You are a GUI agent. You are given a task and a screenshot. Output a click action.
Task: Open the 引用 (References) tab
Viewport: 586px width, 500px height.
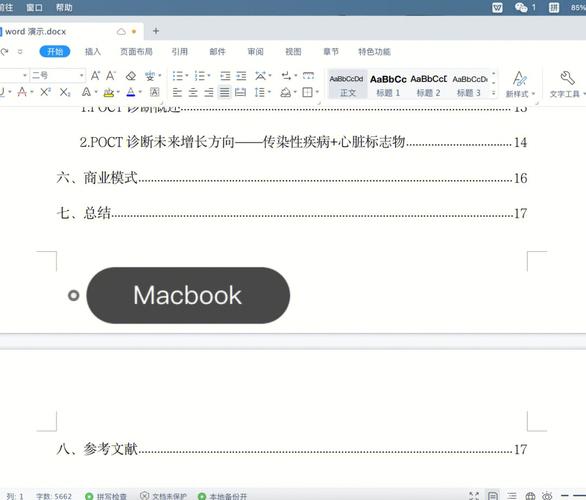[x=179, y=52]
